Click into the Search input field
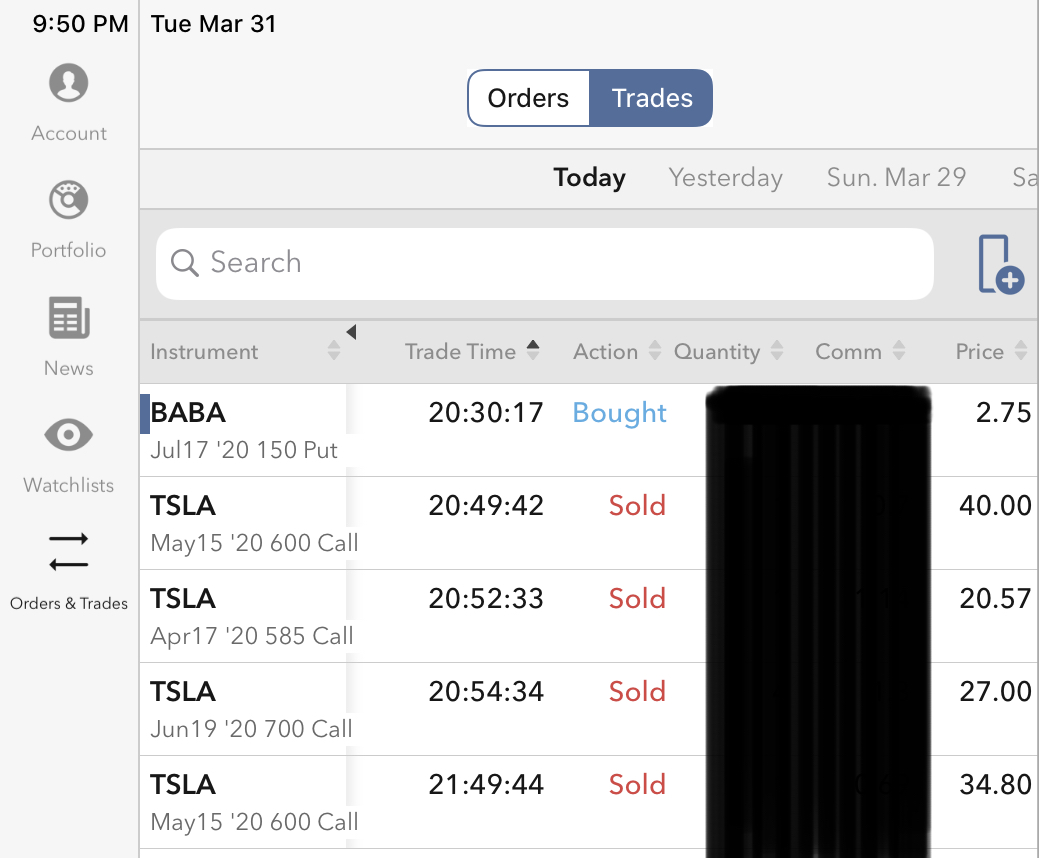1039x858 pixels. click(x=560, y=263)
